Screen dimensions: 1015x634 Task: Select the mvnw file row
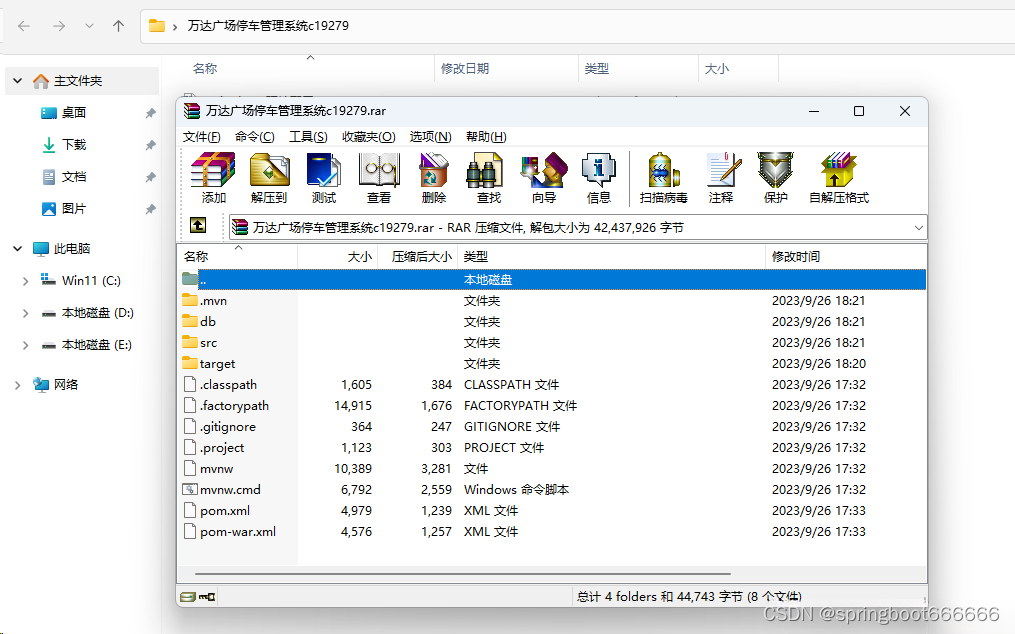552,469
